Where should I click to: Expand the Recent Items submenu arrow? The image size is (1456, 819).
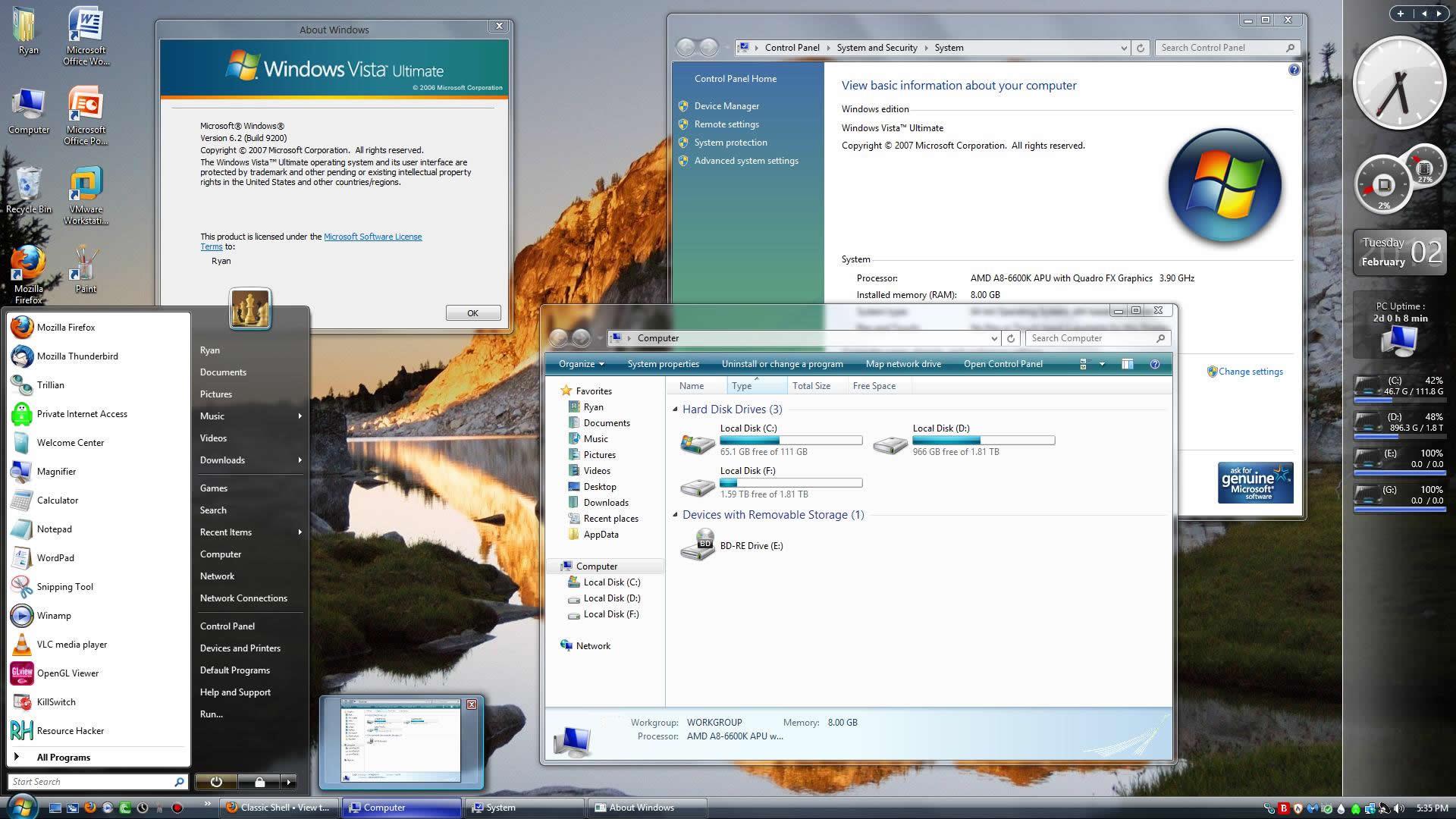pyautogui.click(x=300, y=532)
